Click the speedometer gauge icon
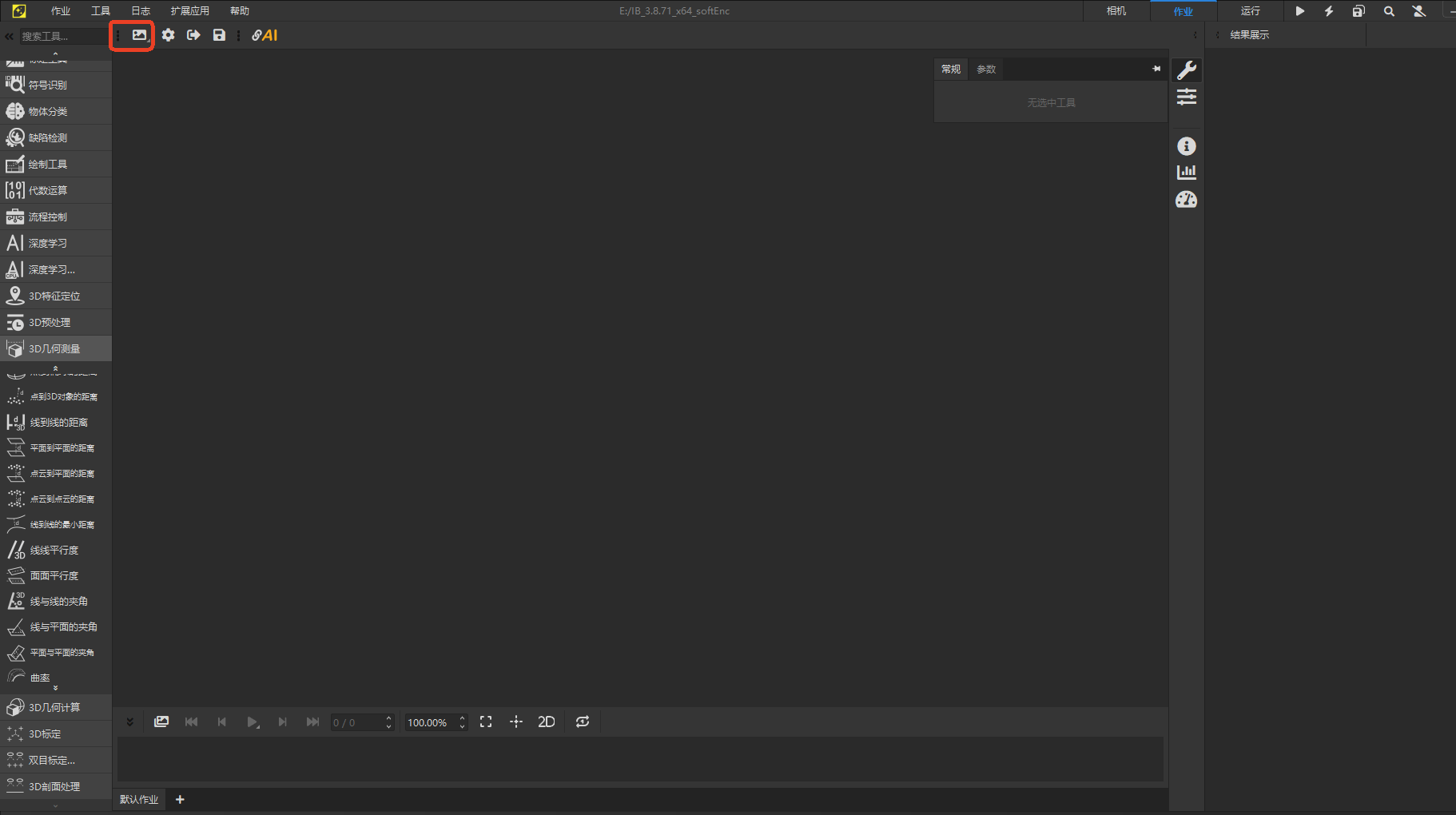 pyautogui.click(x=1187, y=200)
